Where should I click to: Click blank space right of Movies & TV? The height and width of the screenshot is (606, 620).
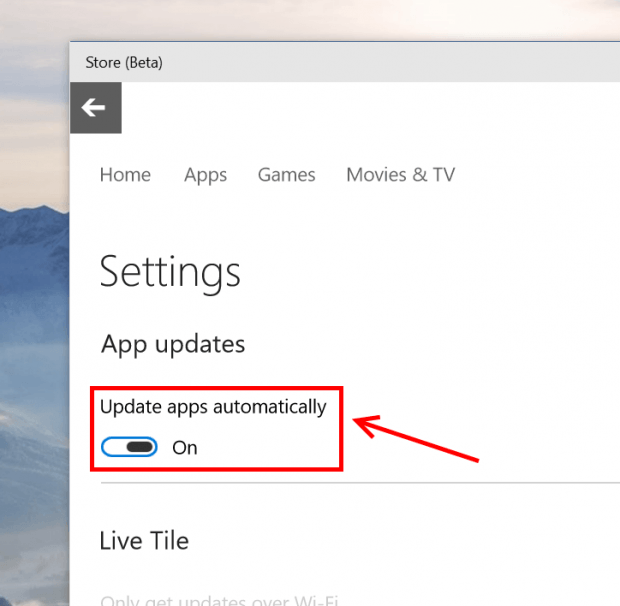coord(540,175)
